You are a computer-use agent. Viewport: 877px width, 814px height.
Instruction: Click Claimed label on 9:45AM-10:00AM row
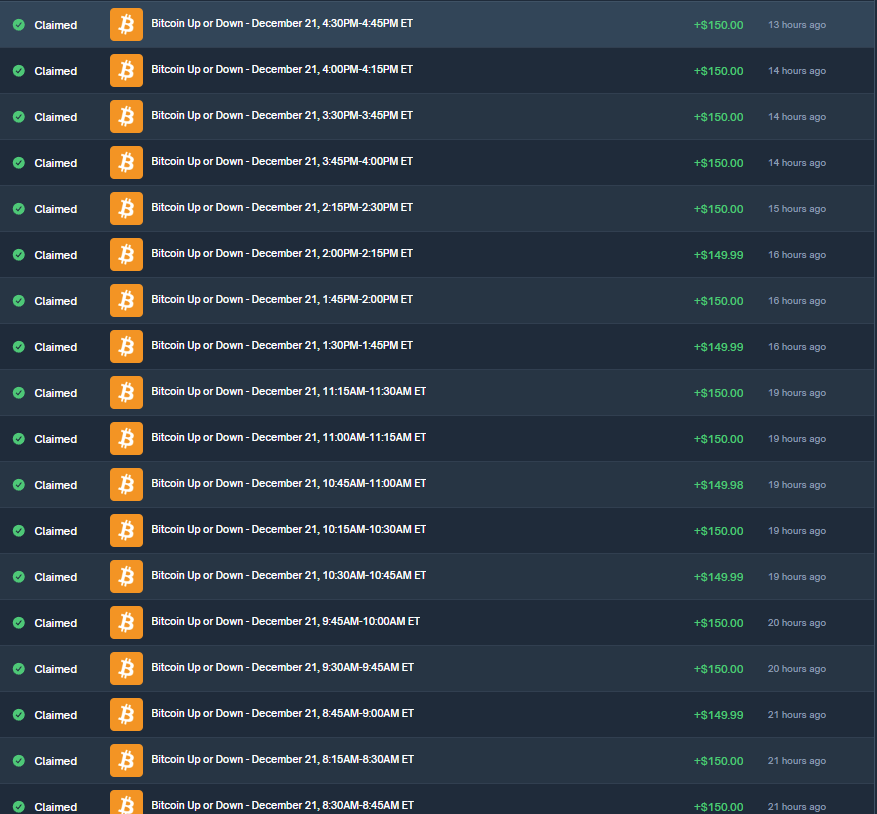pos(56,623)
